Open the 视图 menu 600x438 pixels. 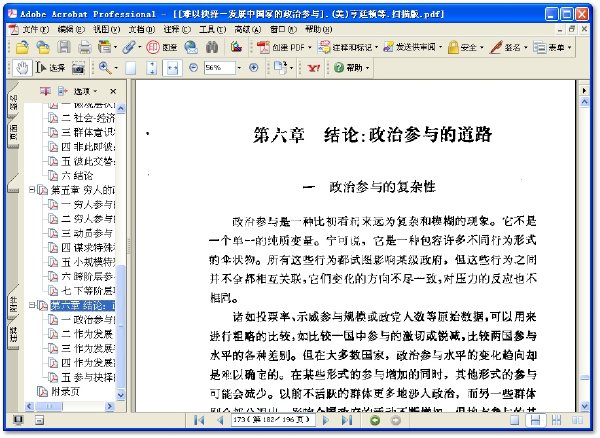tap(106, 29)
